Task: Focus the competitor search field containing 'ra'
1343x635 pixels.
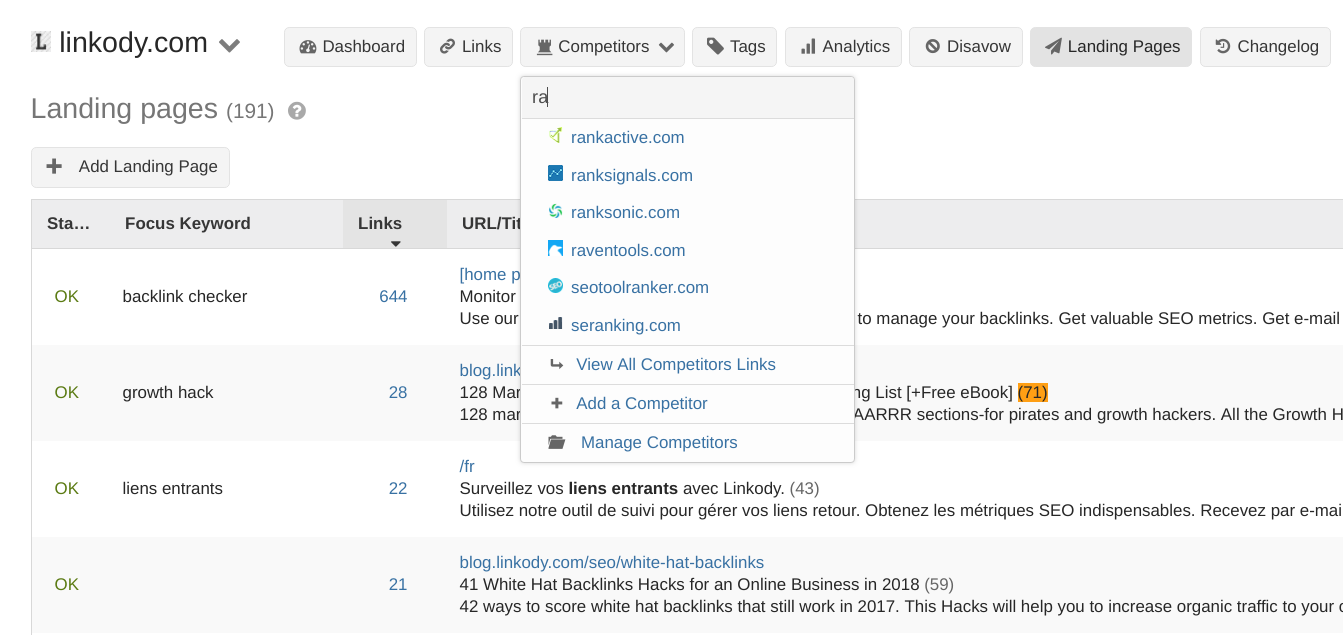Action: [687, 97]
